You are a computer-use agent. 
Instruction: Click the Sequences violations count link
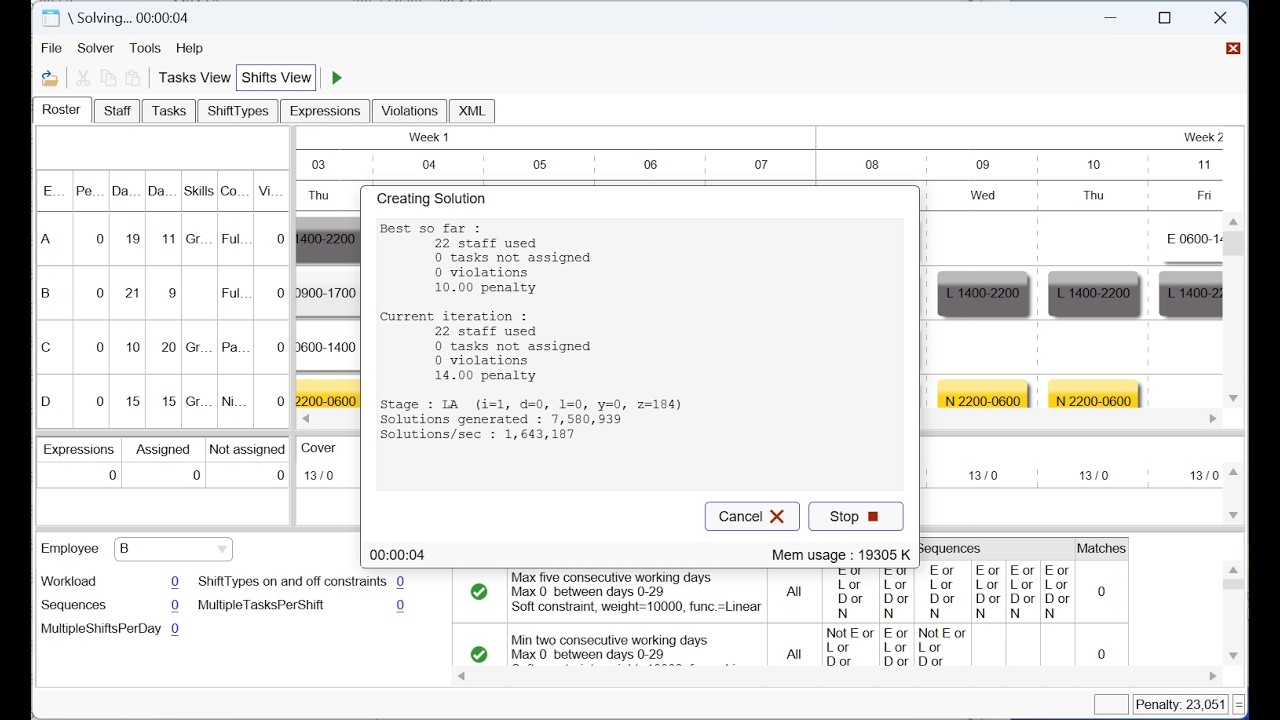(x=174, y=605)
